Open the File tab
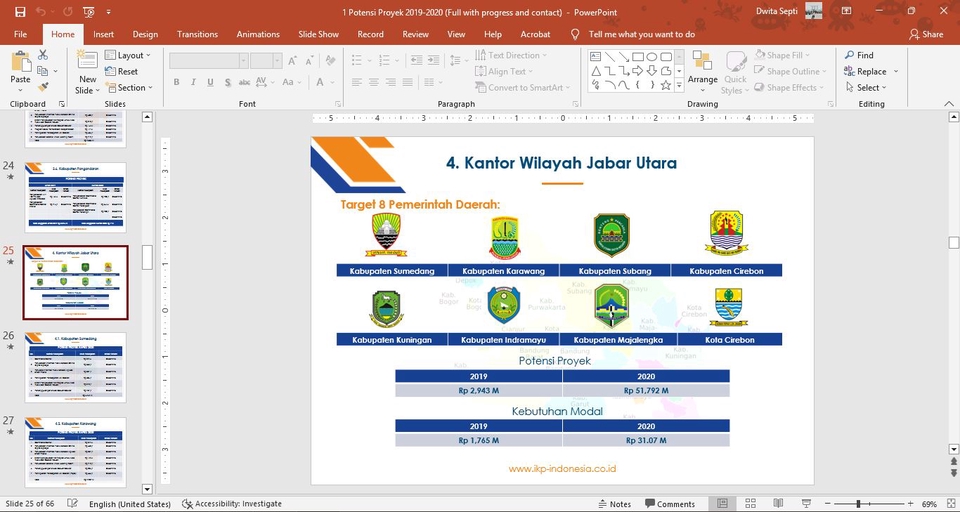960x512 pixels. pos(20,34)
